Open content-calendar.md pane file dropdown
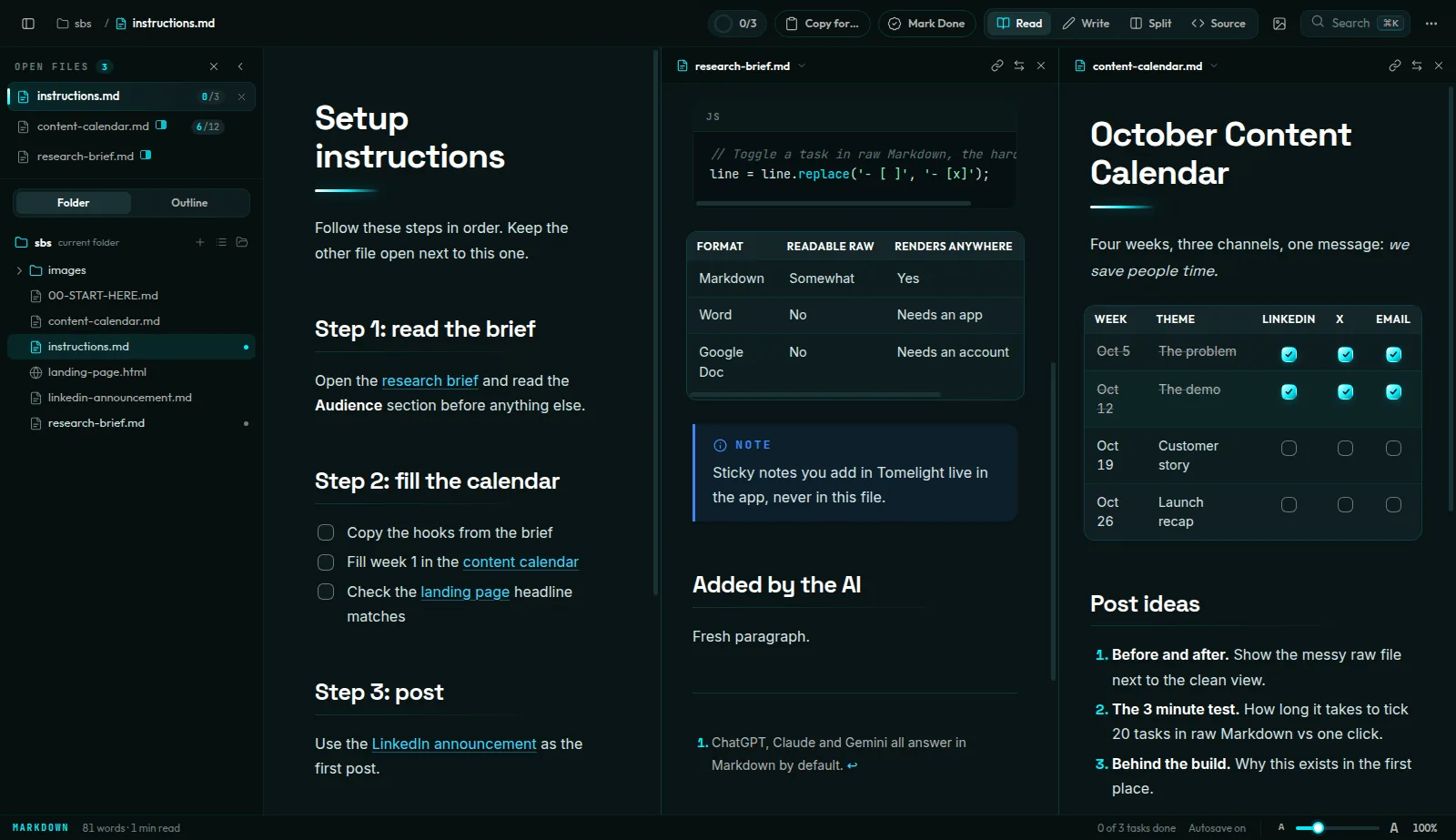 pyautogui.click(x=1214, y=66)
